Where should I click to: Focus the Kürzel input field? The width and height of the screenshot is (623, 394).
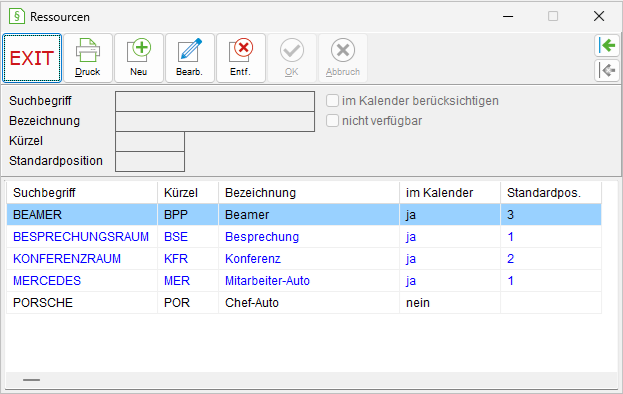coord(150,141)
